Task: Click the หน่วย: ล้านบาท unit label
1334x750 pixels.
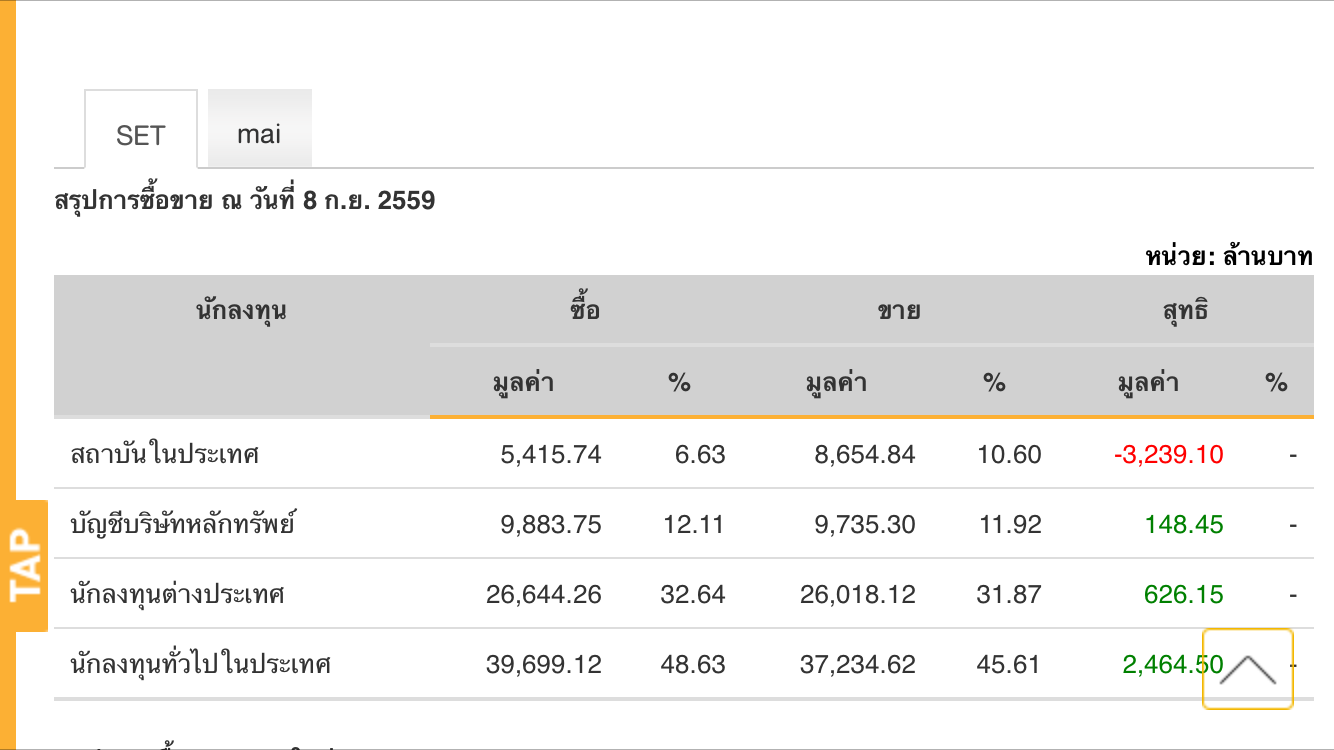Action: click(1228, 256)
